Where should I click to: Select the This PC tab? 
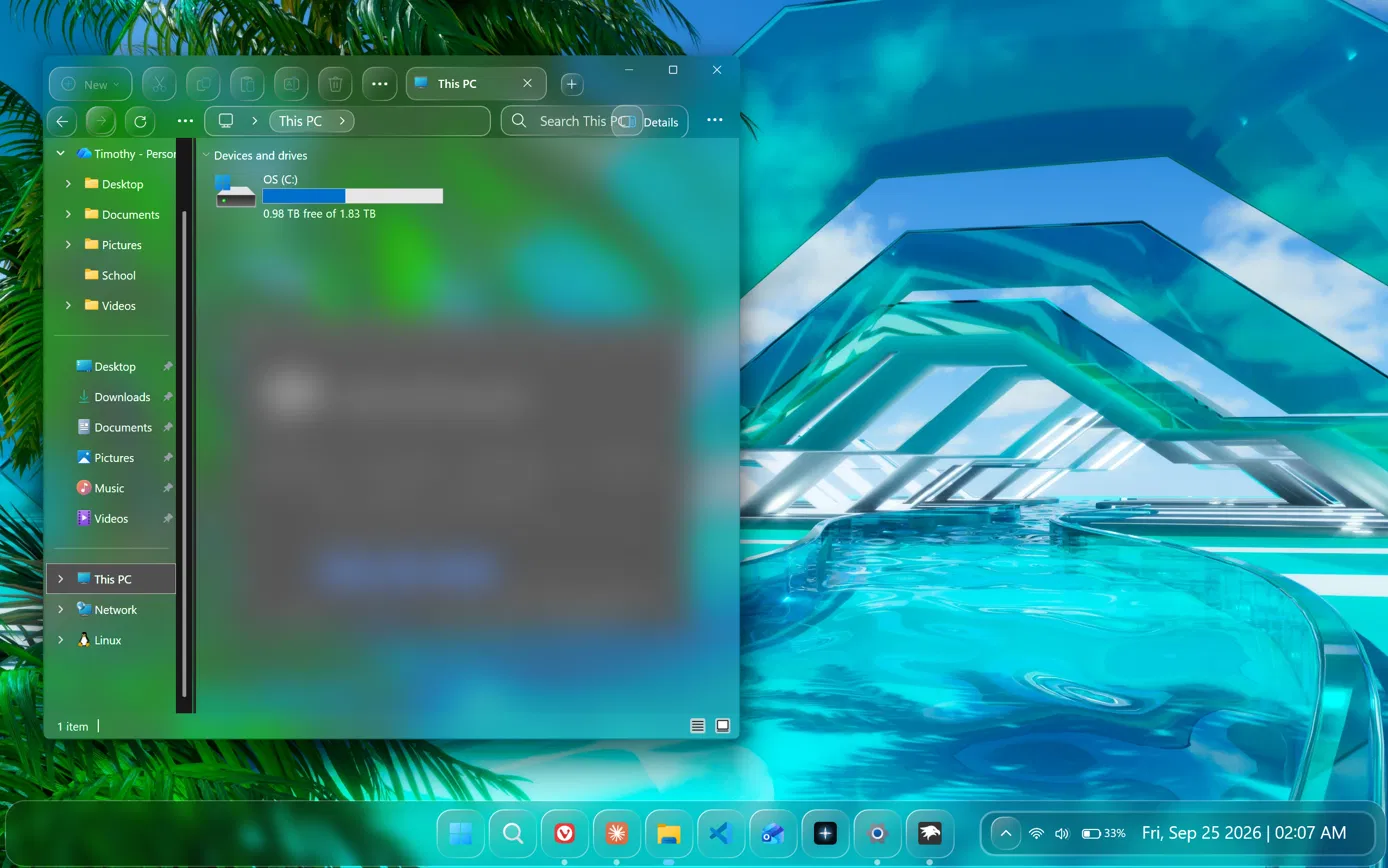(x=476, y=84)
